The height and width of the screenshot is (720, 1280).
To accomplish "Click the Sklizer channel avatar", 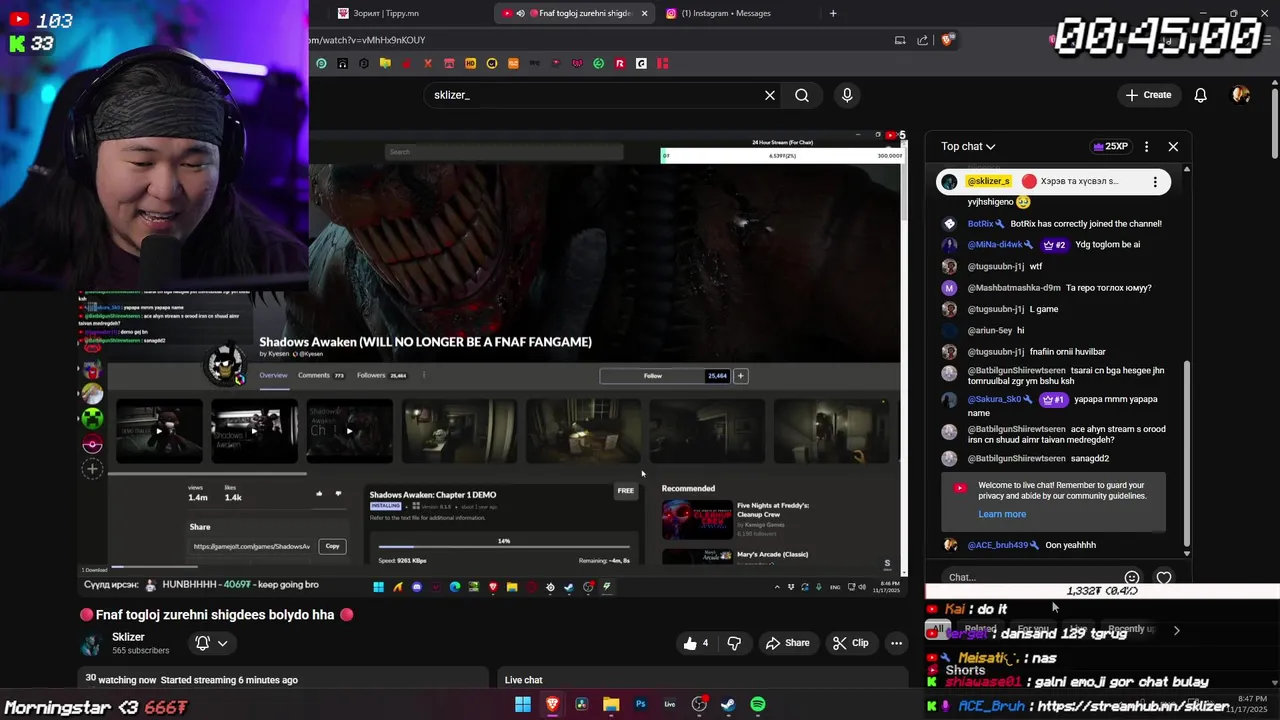I will click(91, 644).
